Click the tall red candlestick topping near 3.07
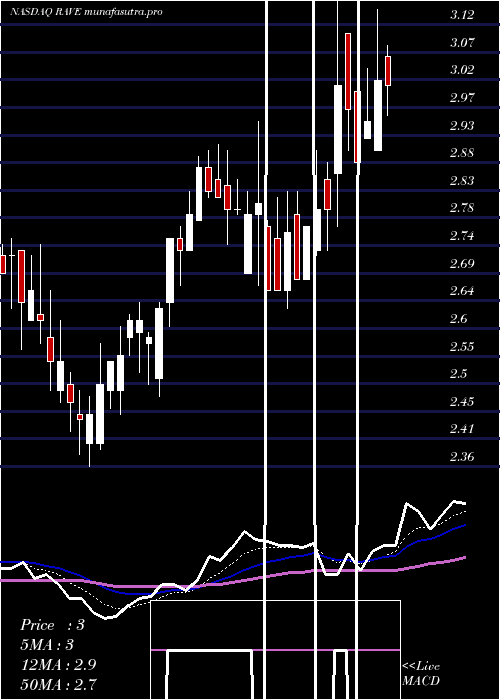 click(348, 71)
